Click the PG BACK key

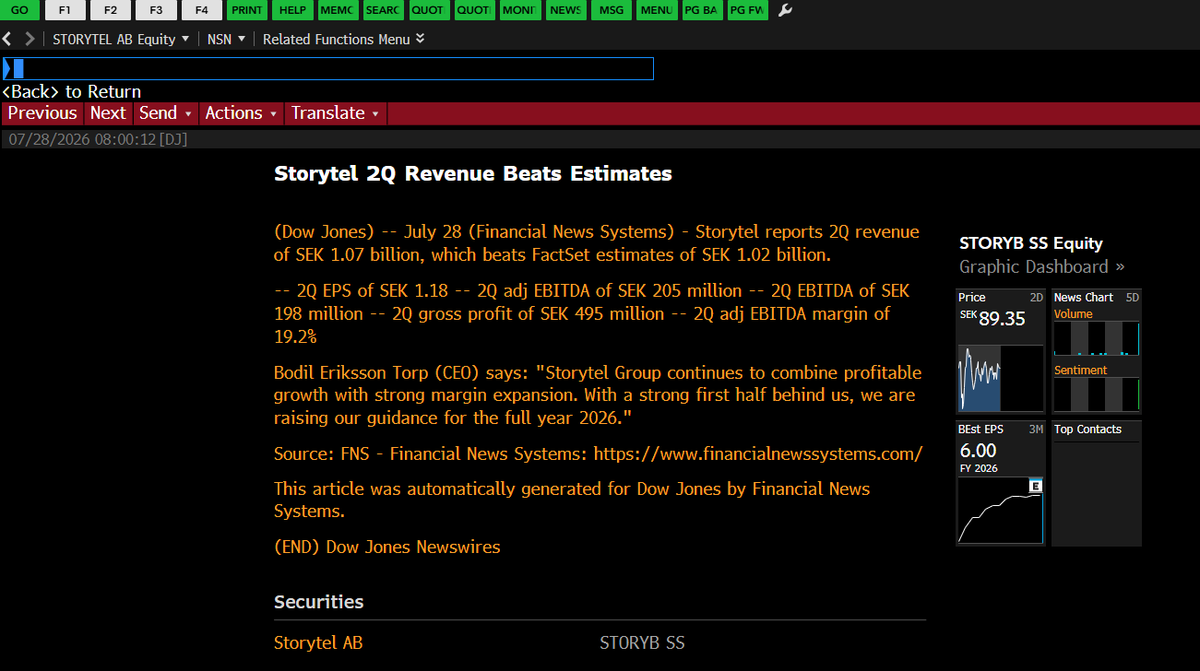[x=701, y=10]
